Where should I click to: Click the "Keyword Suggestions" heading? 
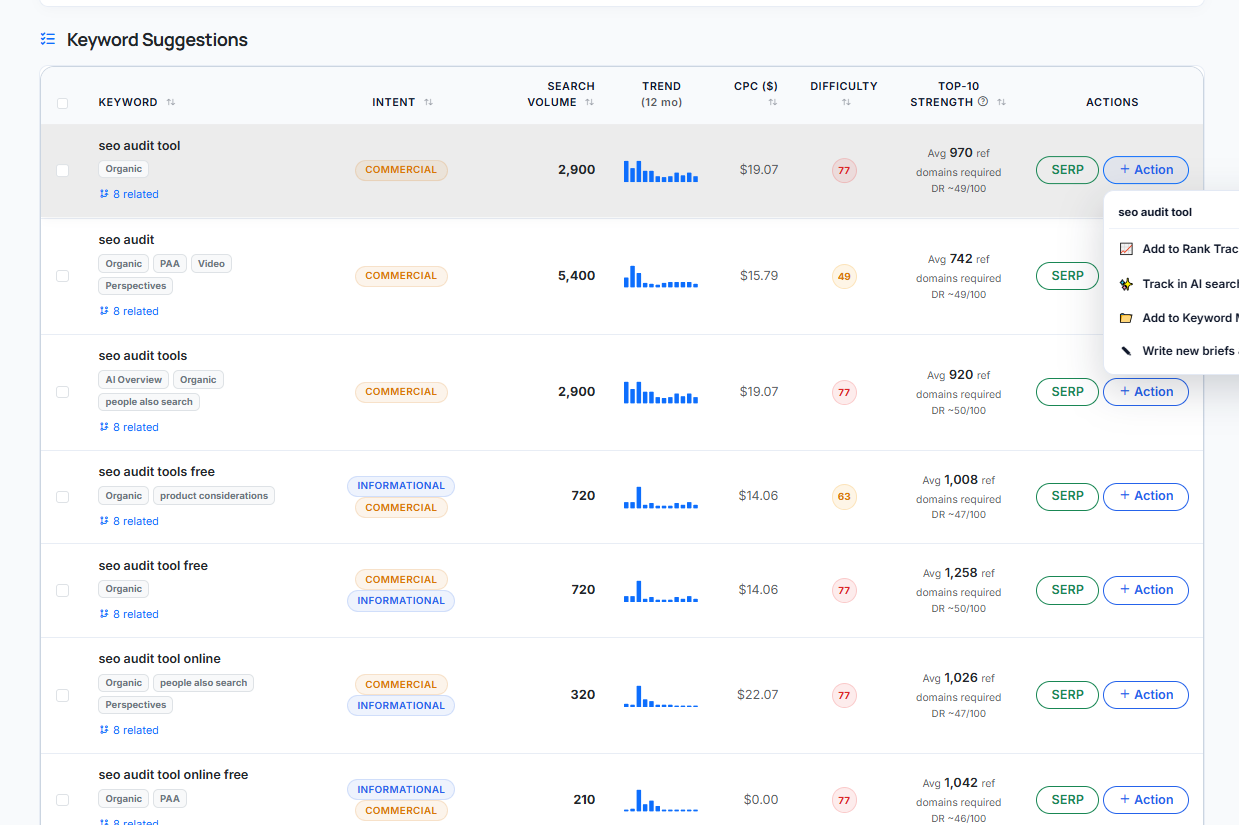(x=157, y=40)
